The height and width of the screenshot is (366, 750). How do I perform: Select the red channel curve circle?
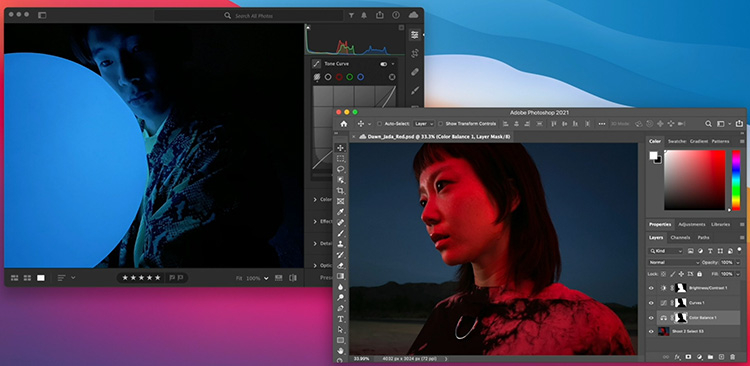pyautogui.click(x=339, y=77)
